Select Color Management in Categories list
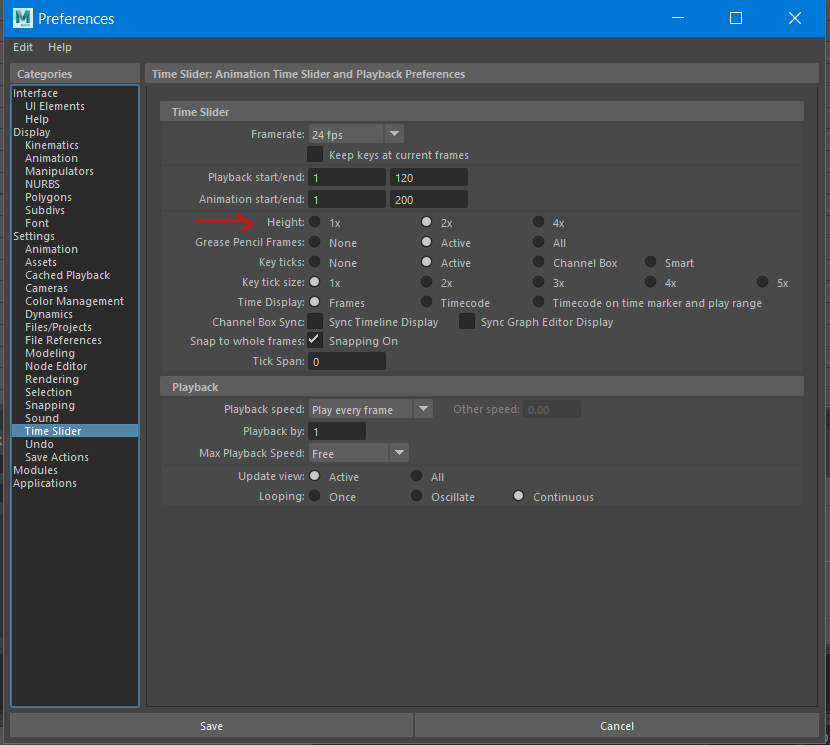The height and width of the screenshot is (745, 830). pos(74,301)
